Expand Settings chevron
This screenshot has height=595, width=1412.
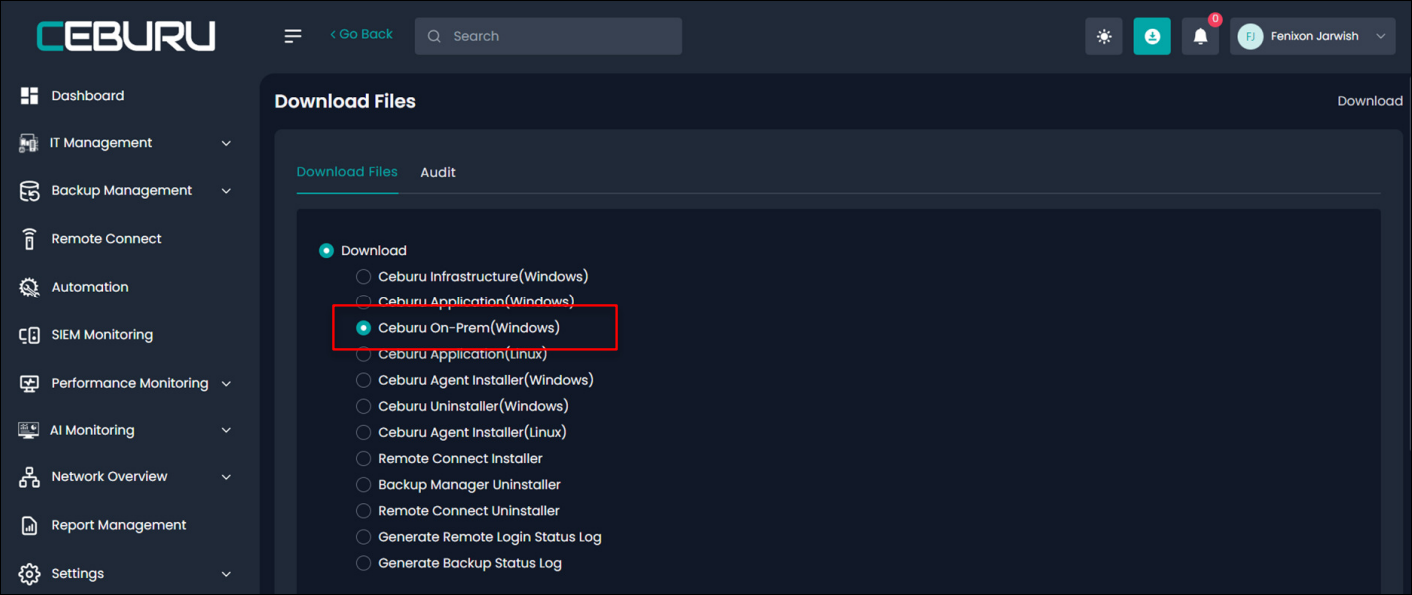click(226, 574)
